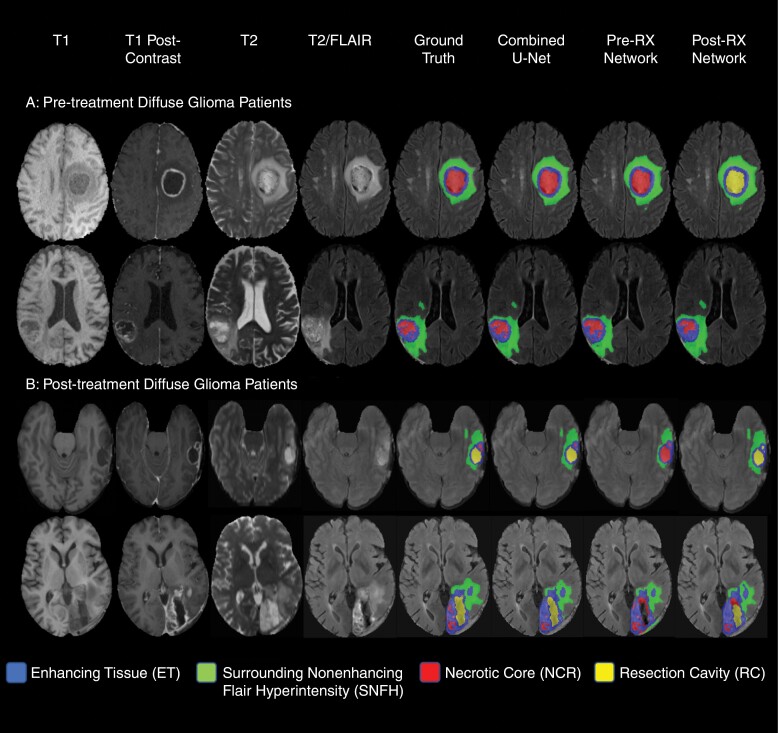Open section A top-row Pre-RX Network segmentation

click(x=625, y=180)
